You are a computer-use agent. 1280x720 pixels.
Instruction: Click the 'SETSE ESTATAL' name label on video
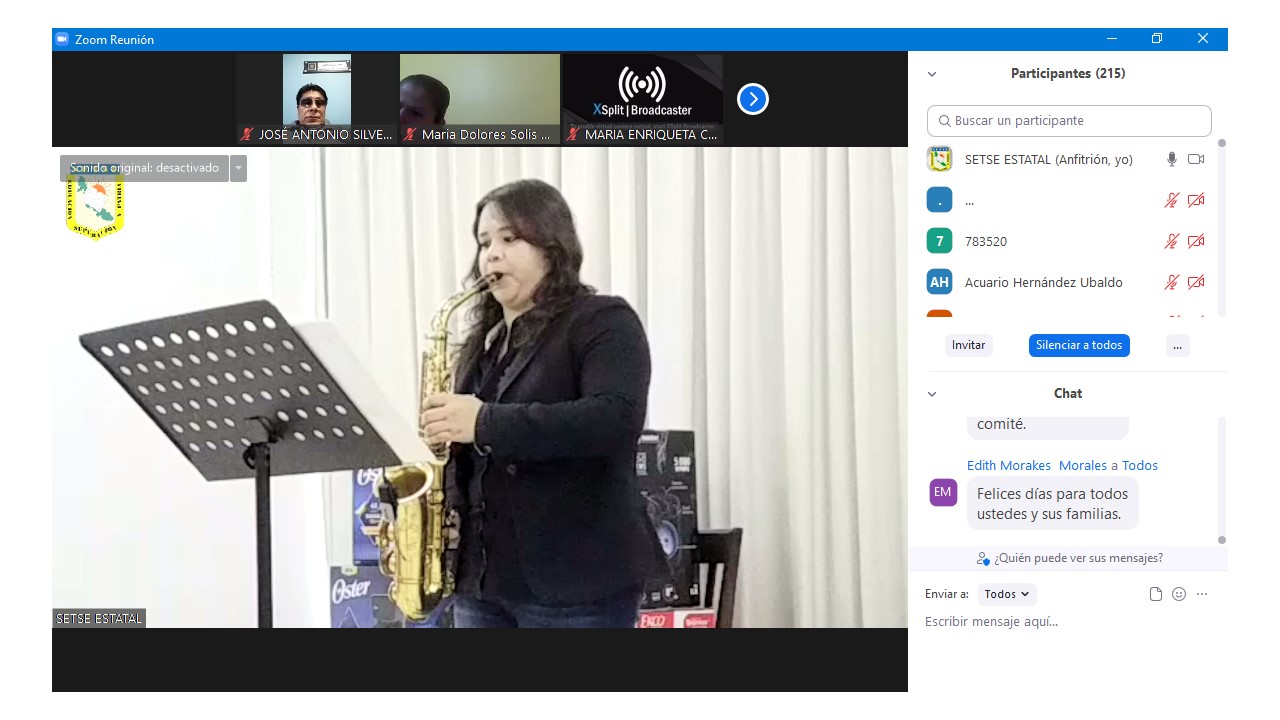[99, 618]
